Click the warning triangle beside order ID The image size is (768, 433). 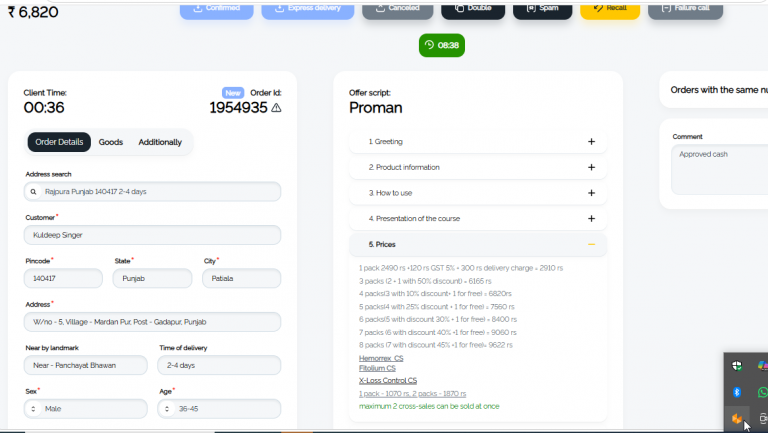pos(276,108)
